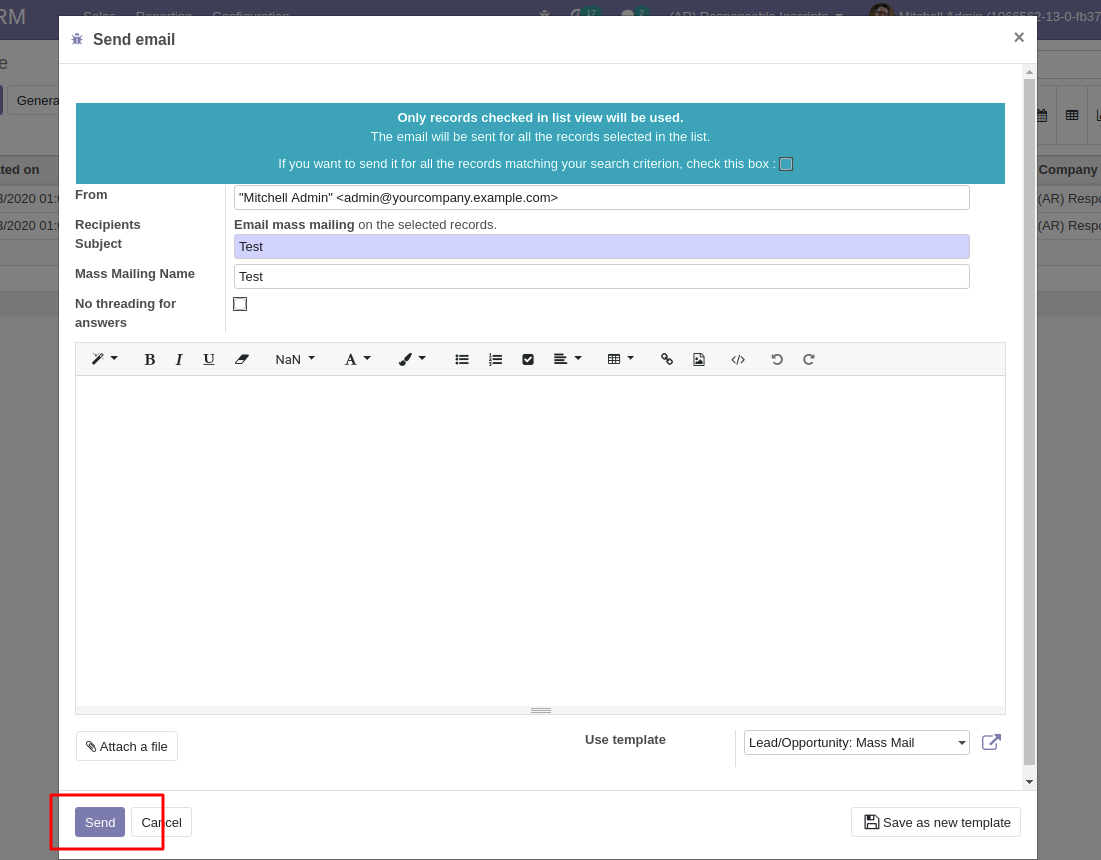Open the font color picker
Screen dimensions: 1101x860
(357, 359)
